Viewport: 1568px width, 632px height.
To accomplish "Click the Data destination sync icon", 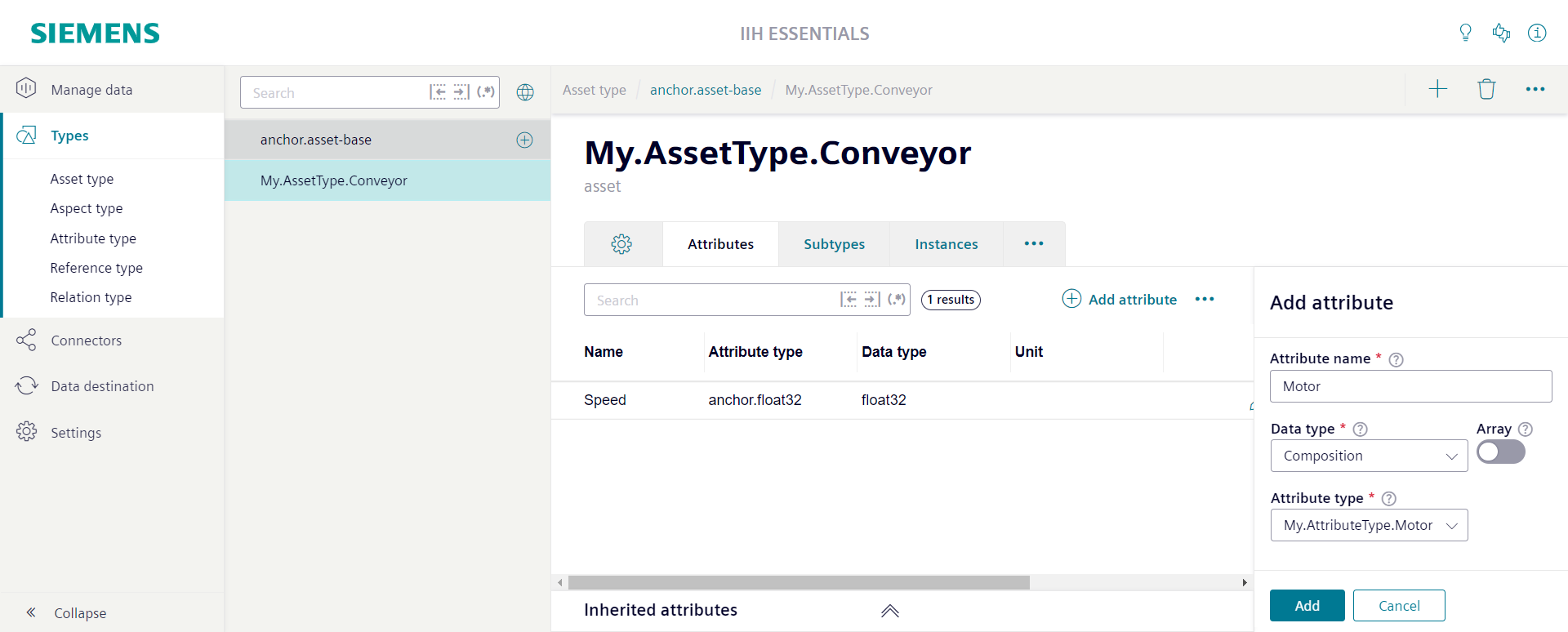I will (26, 385).
